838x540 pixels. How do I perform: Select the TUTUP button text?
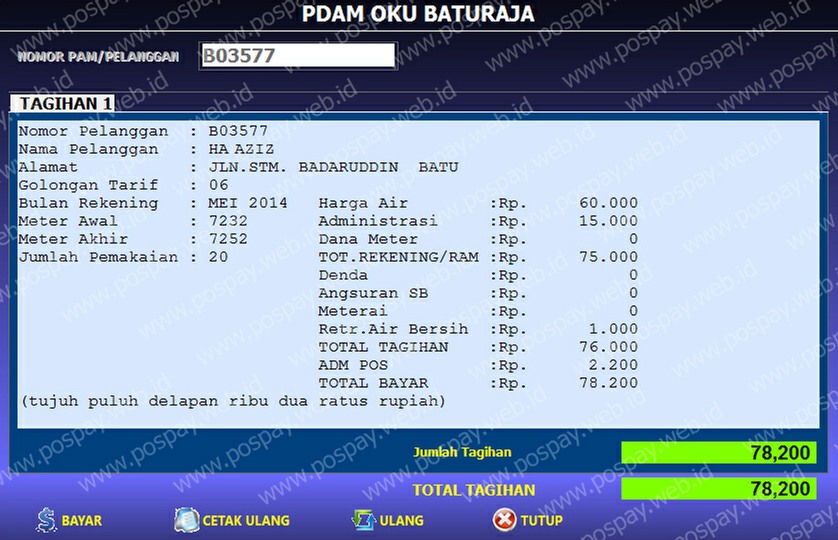pyautogui.click(x=541, y=521)
